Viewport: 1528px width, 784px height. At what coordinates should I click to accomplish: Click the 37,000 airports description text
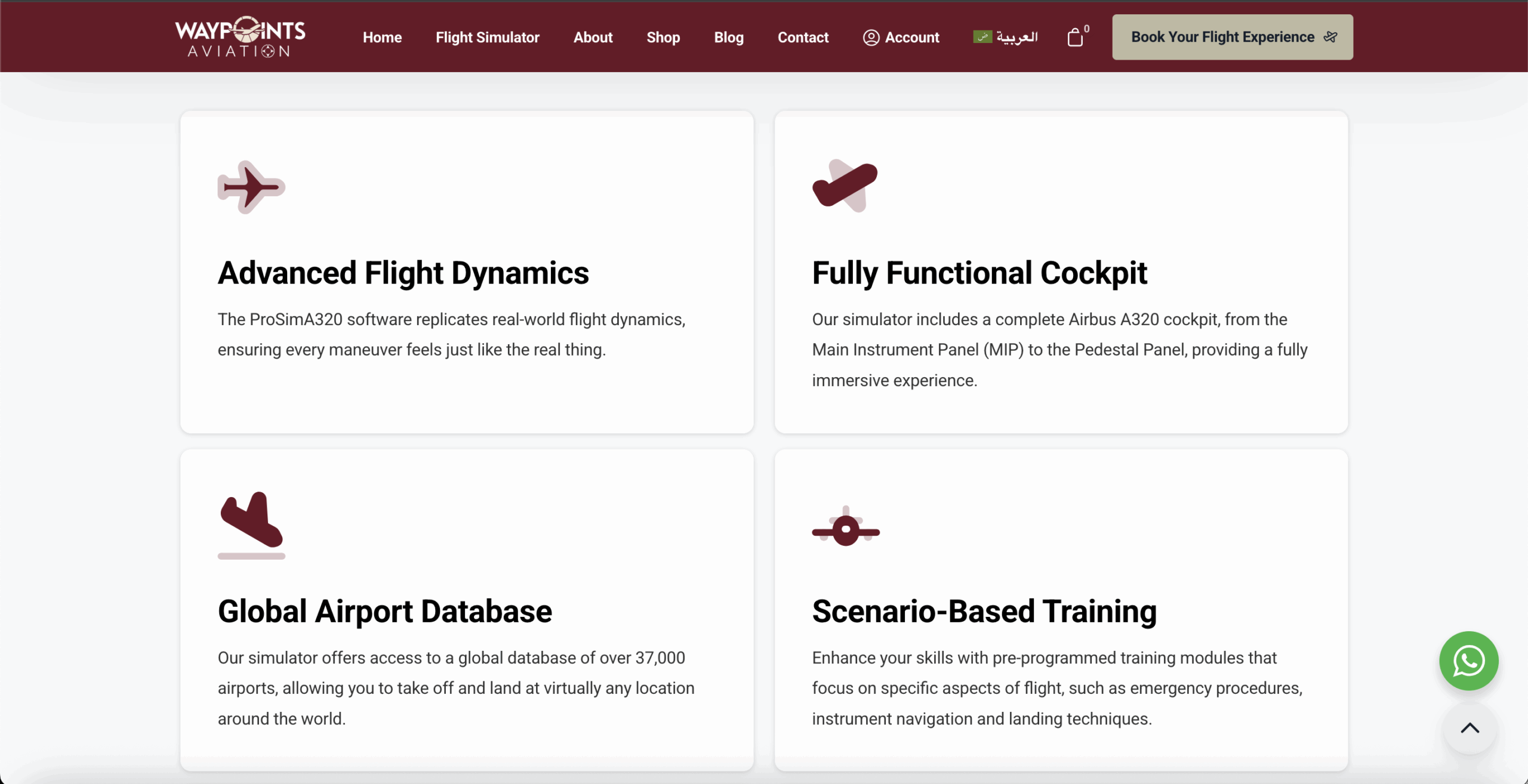tap(456, 688)
